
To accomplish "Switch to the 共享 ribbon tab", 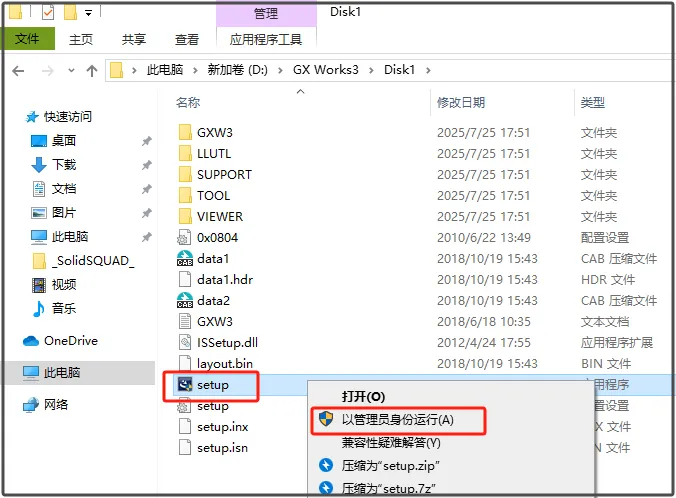I will coord(134,40).
